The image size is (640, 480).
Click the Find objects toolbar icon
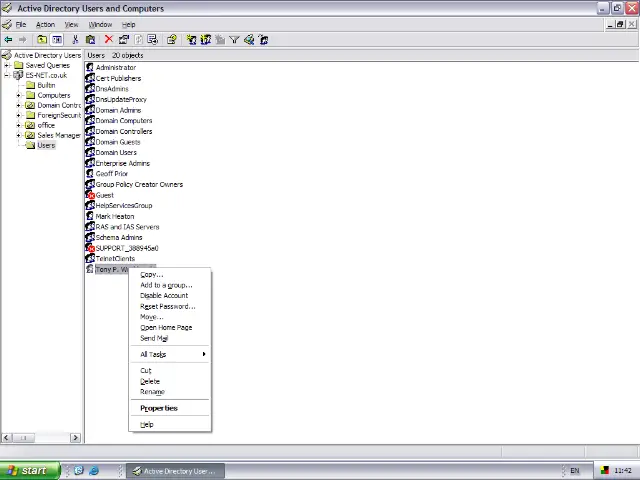point(249,40)
